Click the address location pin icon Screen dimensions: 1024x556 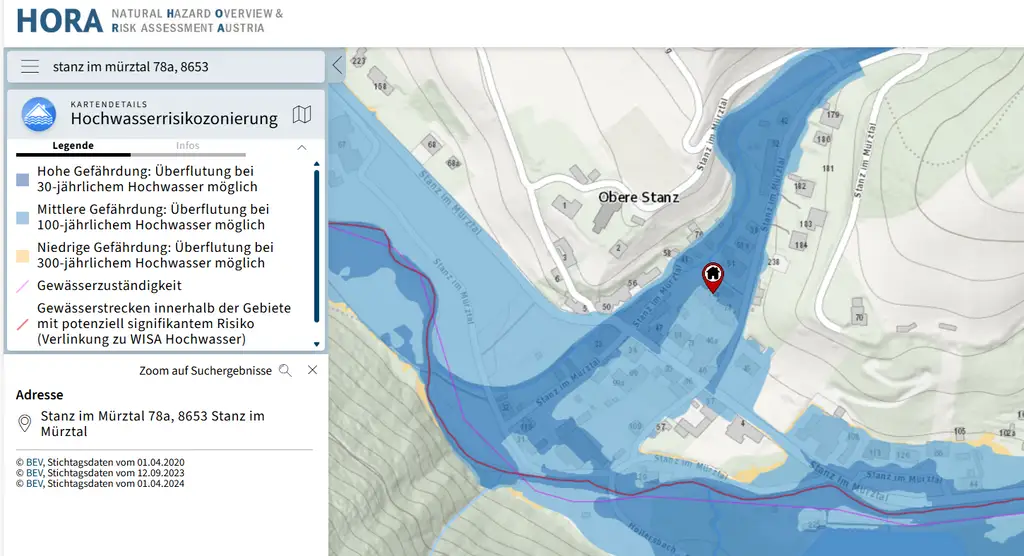(x=25, y=423)
